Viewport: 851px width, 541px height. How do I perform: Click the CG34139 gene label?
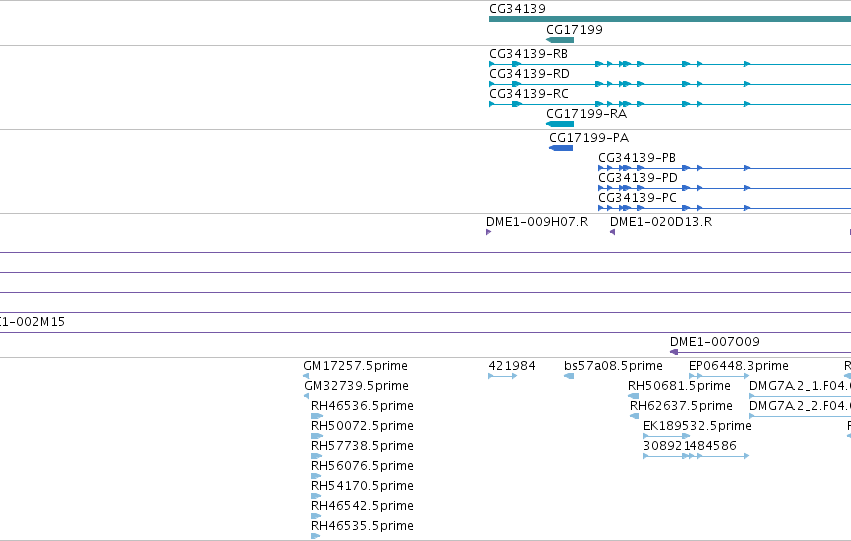click(517, 9)
